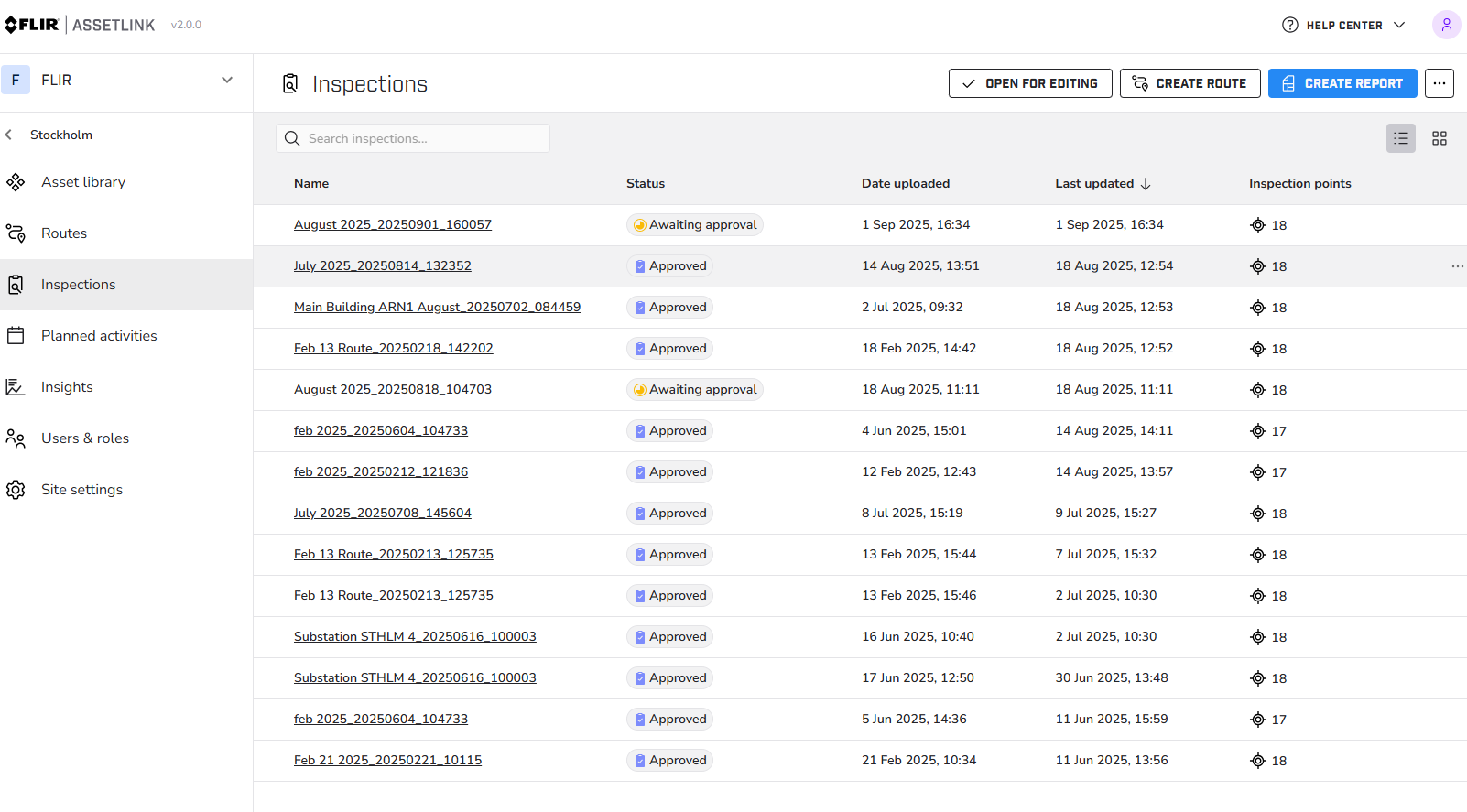Viewport: 1467px width, 812px height.
Task: Click the Asset library sidebar icon
Action: point(16,182)
